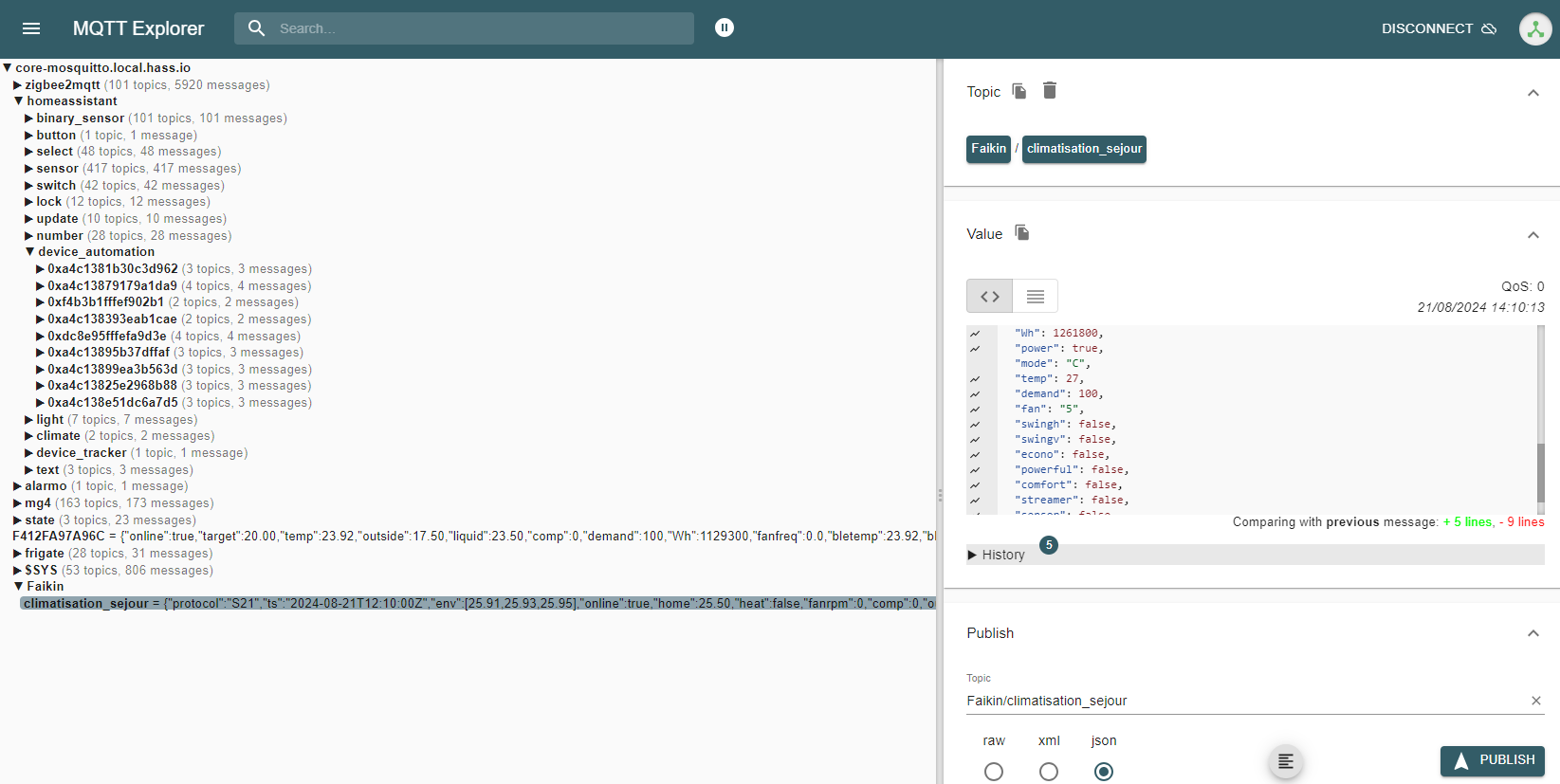Click the panel splitter handle
Screen dimensions: 1560x784
[940, 495]
